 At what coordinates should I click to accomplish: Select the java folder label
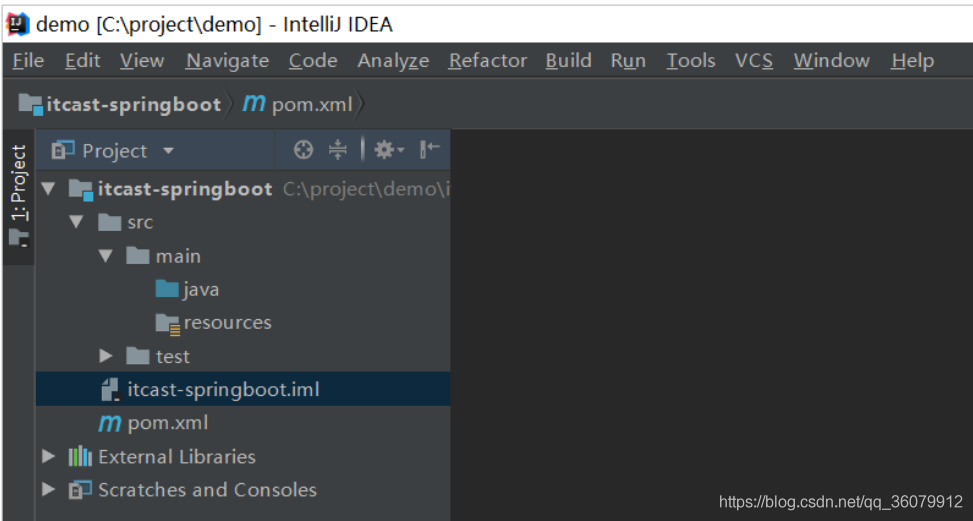coord(201,290)
